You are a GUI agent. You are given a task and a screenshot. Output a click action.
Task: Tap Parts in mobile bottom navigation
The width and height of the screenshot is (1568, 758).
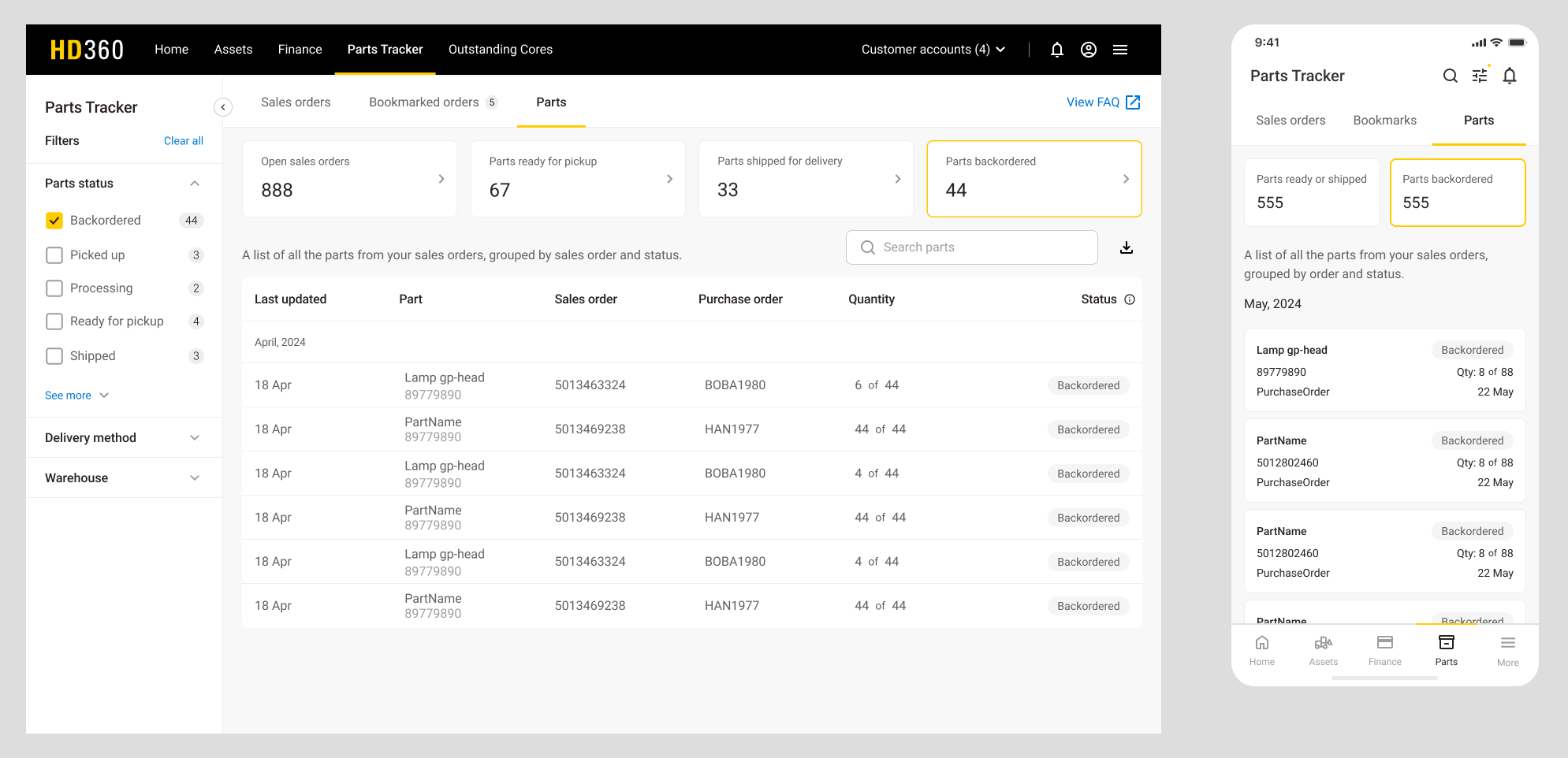pyautogui.click(x=1447, y=651)
